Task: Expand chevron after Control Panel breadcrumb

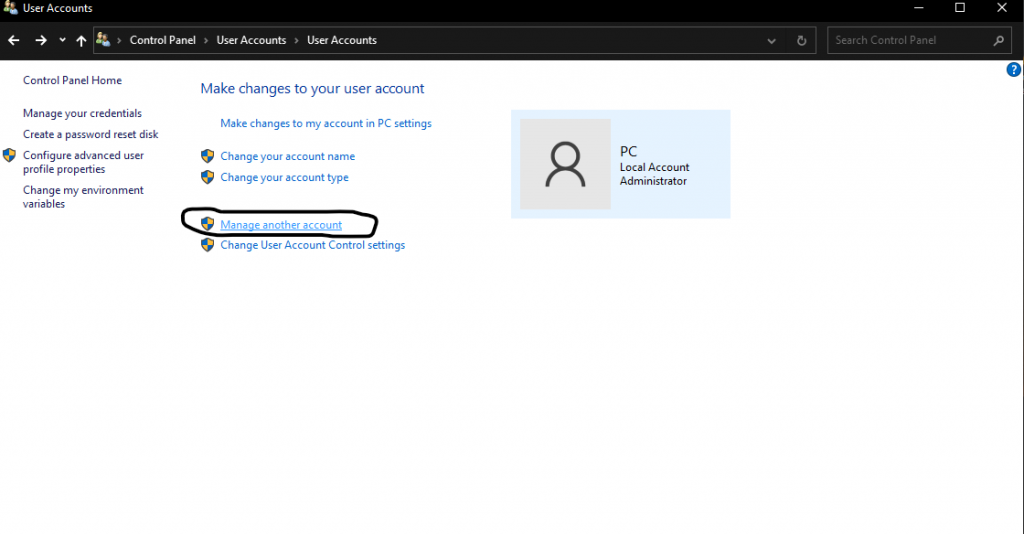Action: point(206,40)
